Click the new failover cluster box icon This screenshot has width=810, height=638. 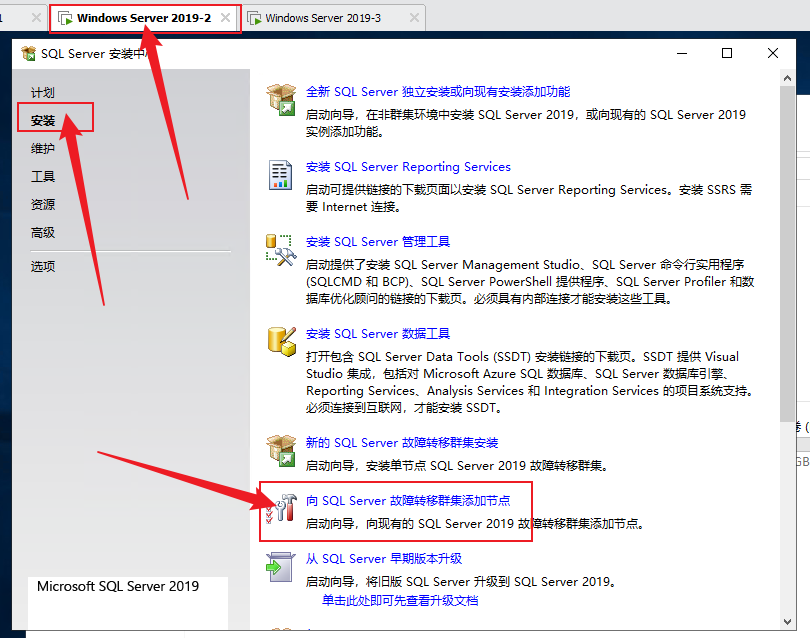282,450
